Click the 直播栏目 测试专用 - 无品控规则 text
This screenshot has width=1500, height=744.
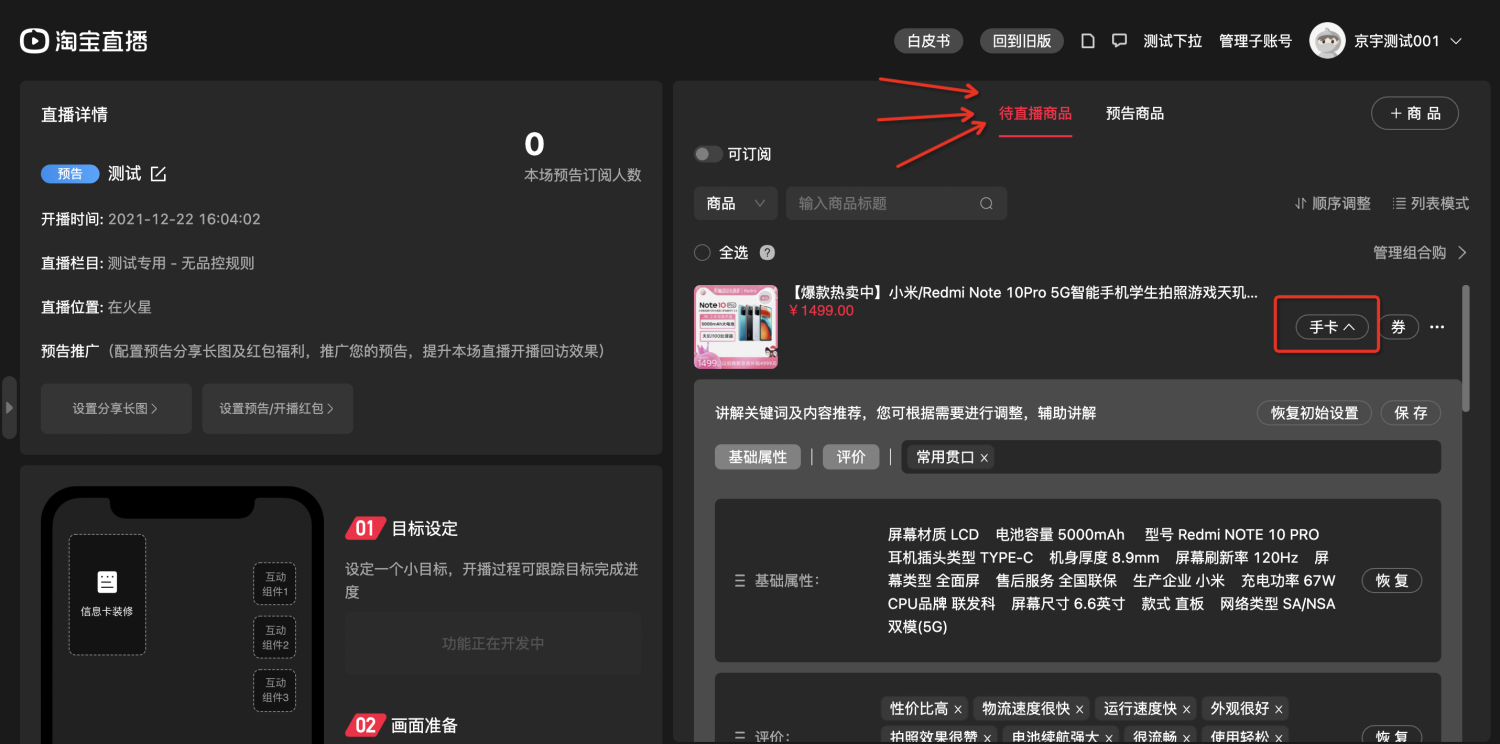148,263
